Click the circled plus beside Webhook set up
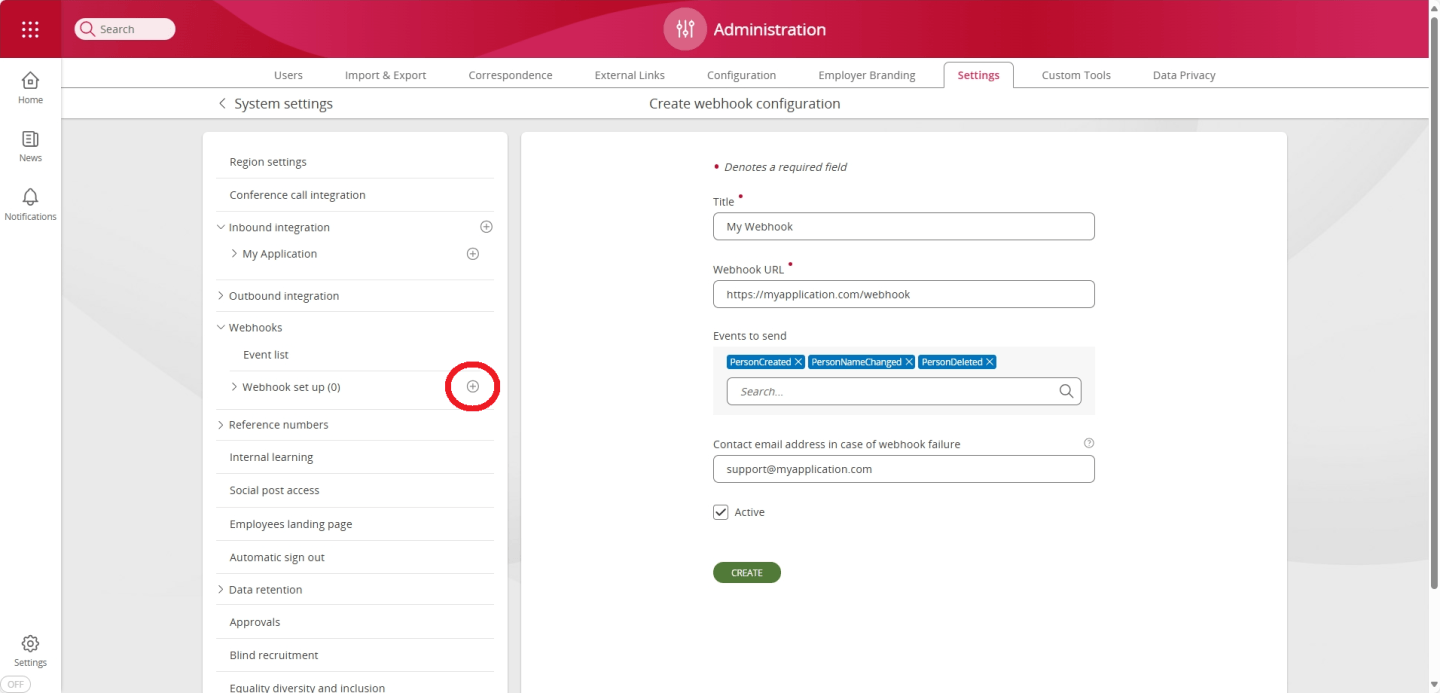 (x=471, y=386)
